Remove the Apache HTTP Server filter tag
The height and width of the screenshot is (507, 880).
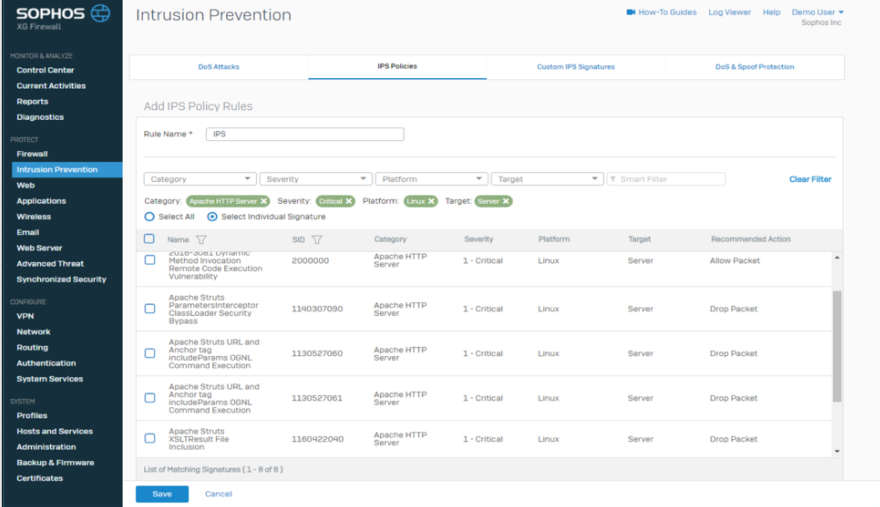264,201
